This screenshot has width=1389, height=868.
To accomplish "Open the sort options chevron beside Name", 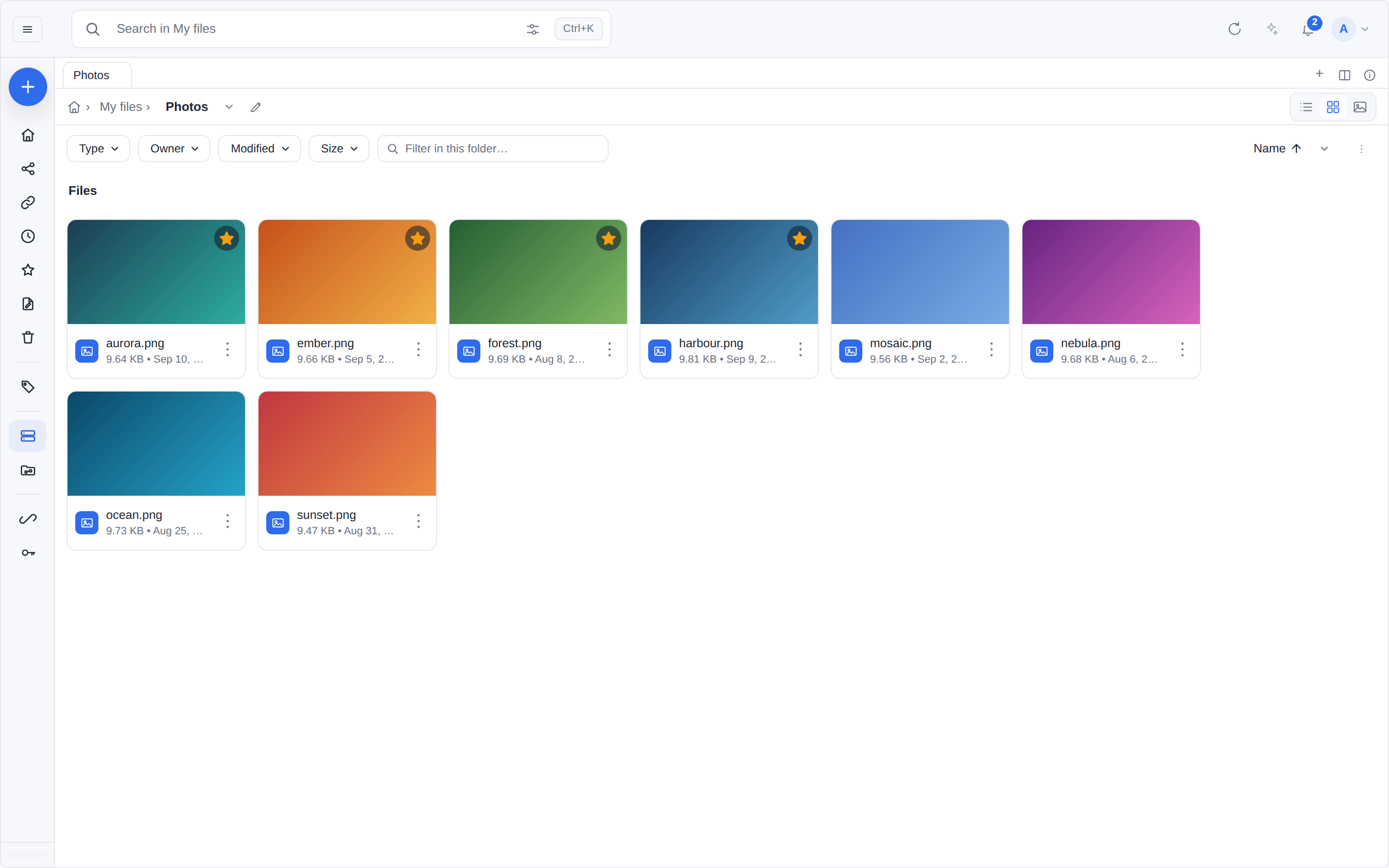I will click(1324, 149).
